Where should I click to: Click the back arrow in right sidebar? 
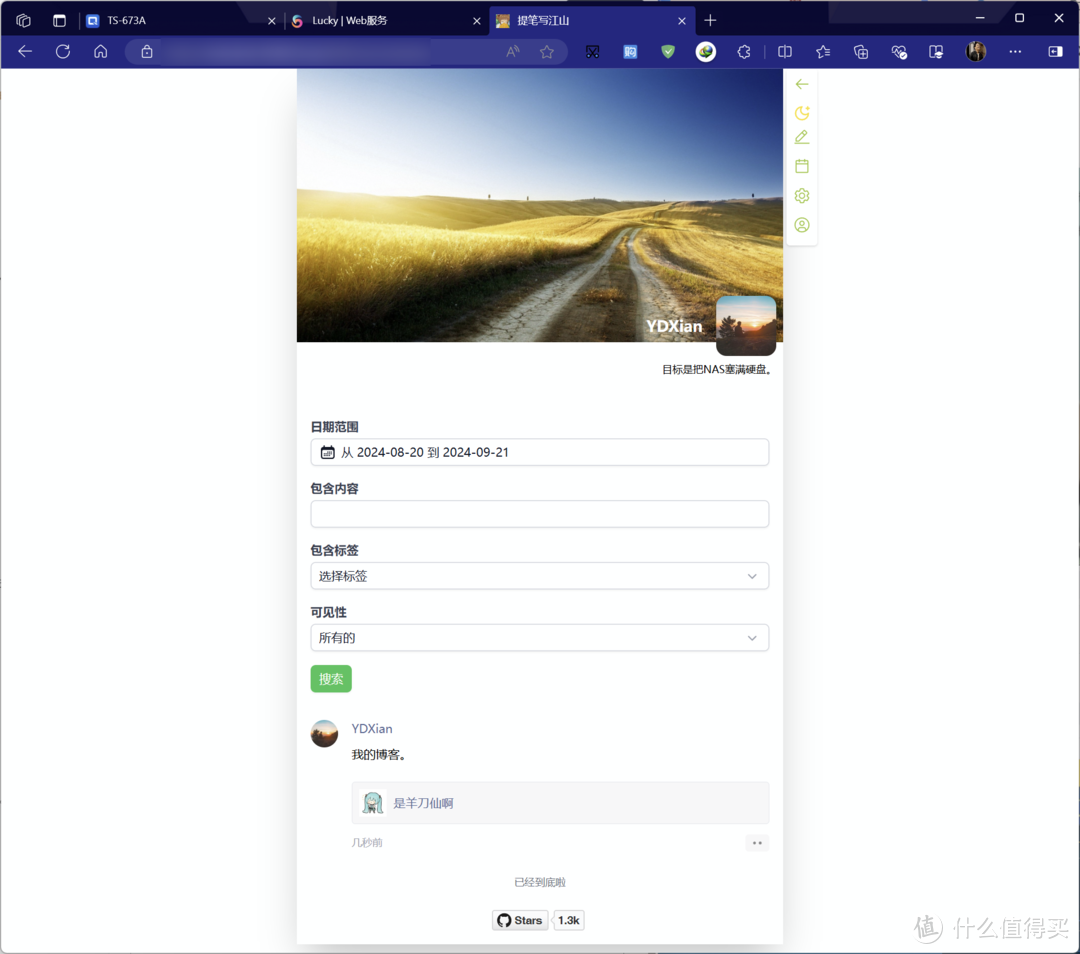click(x=802, y=84)
